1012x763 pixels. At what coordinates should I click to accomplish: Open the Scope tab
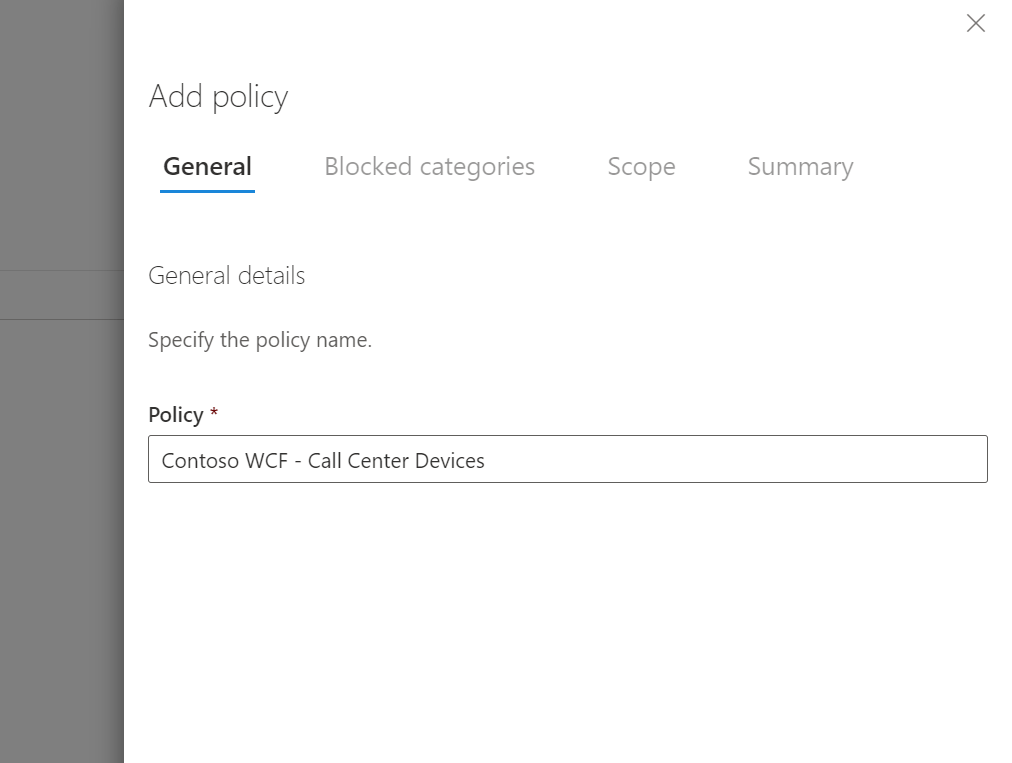[x=641, y=167]
